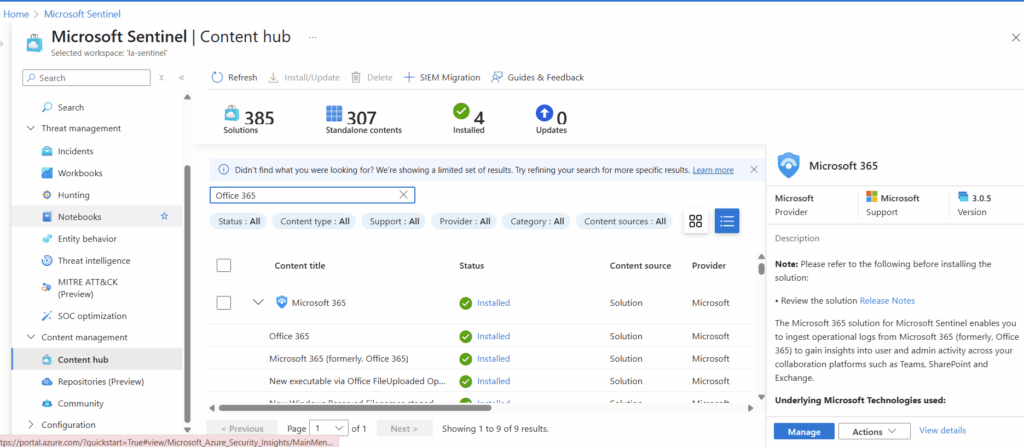Sort by Content title column header
The image size is (1024, 447).
300,266
